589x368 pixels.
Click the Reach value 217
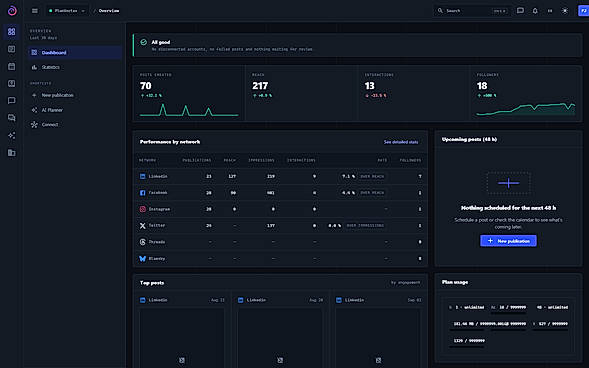pyautogui.click(x=260, y=86)
